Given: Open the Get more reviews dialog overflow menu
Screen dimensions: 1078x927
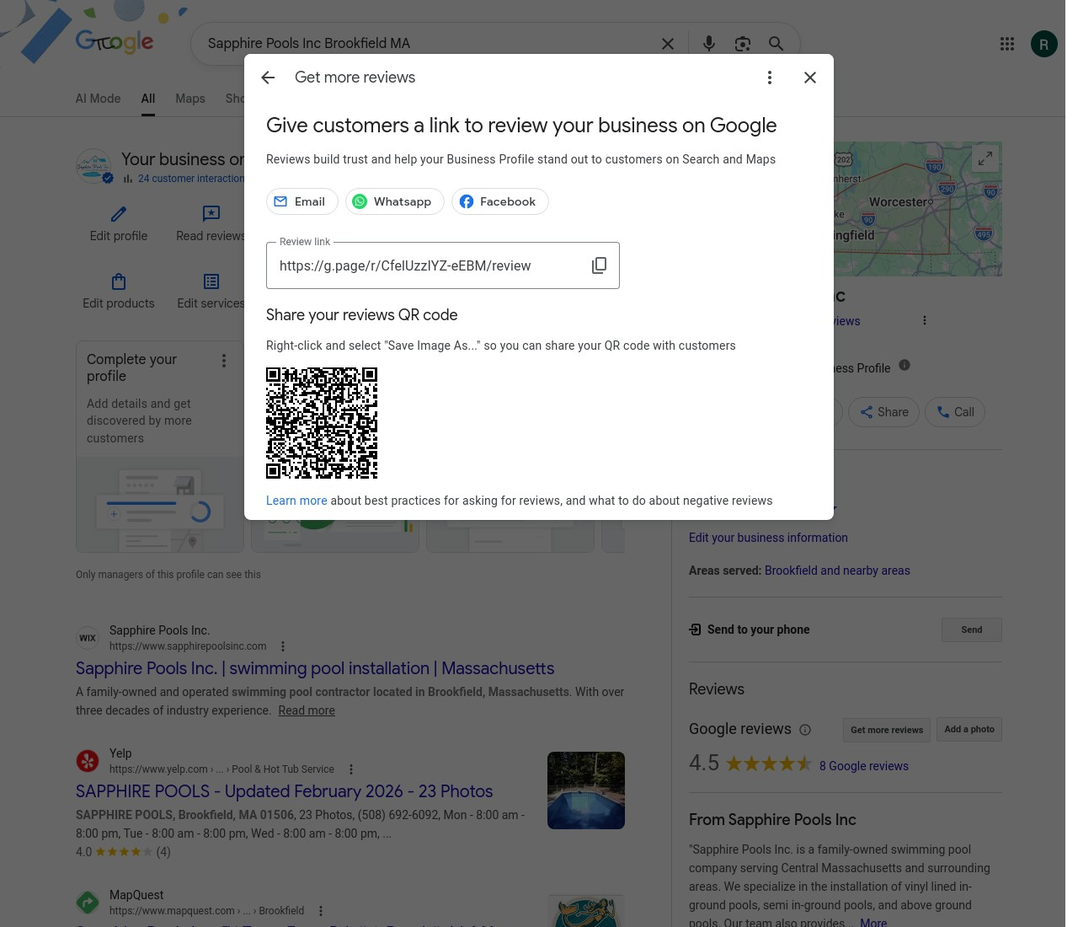Looking at the screenshot, I should 769,77.
